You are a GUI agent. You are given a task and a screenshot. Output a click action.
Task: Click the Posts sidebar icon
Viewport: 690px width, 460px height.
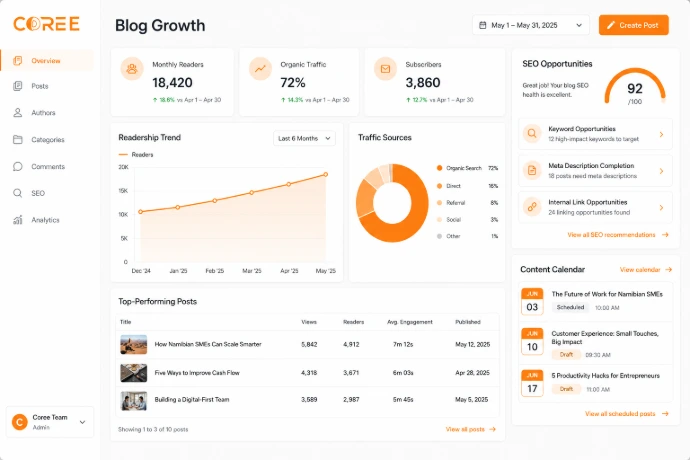(x=18, y=86)
